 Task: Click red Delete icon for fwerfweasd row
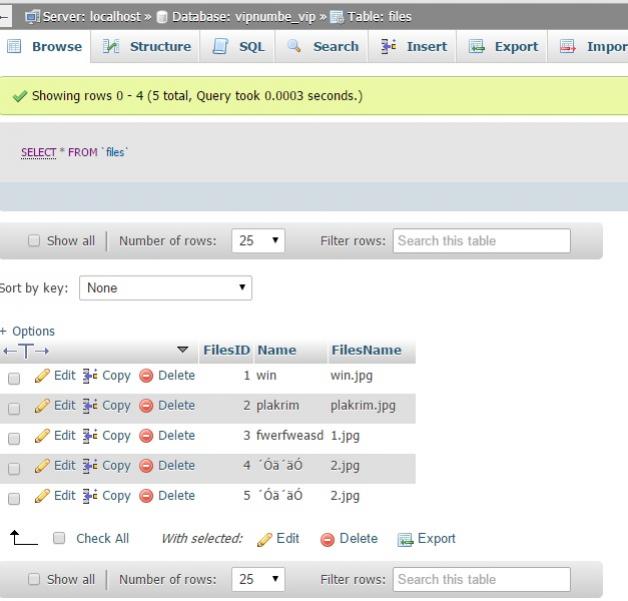(146, 436)
